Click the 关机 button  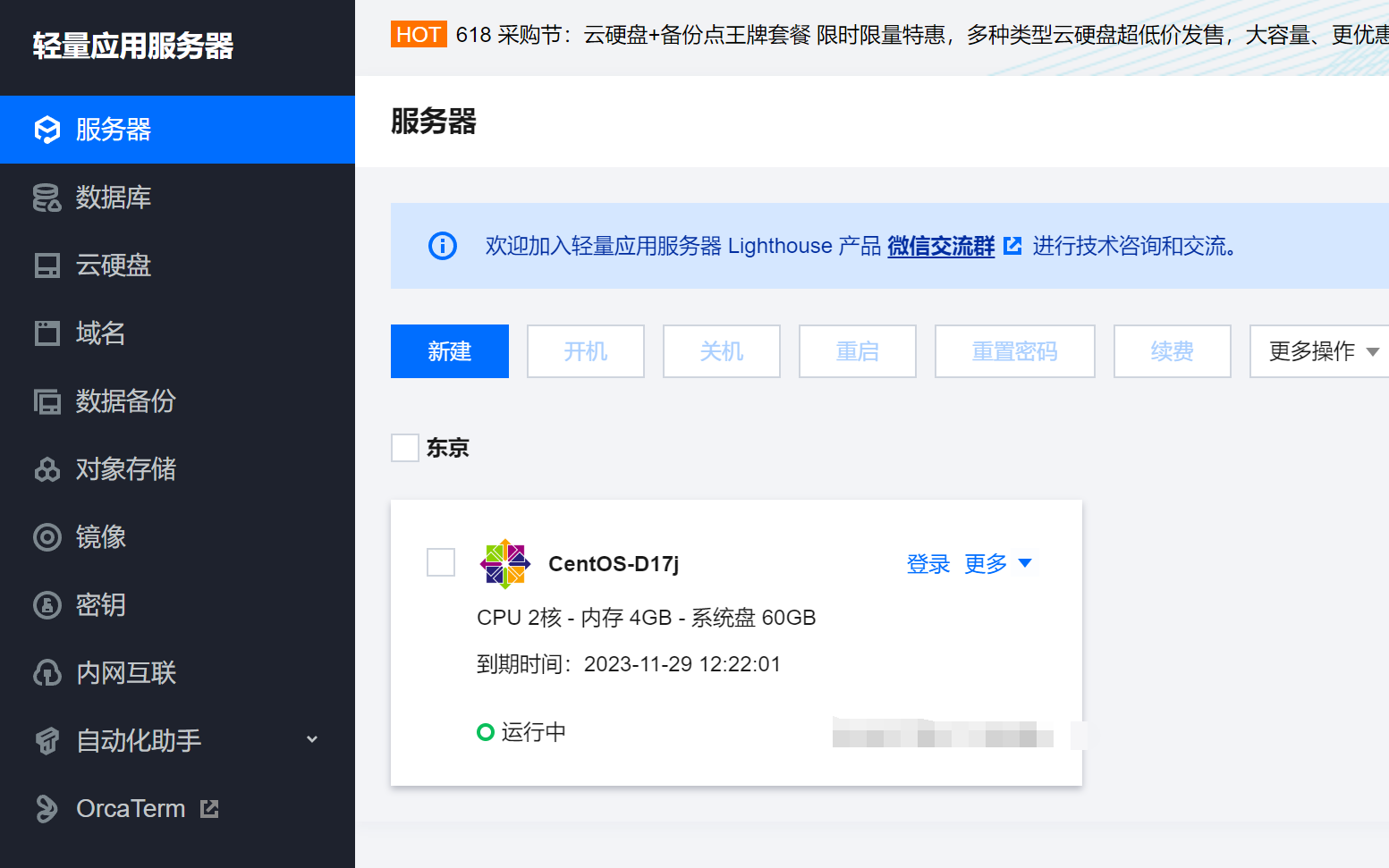click(722, 351)
